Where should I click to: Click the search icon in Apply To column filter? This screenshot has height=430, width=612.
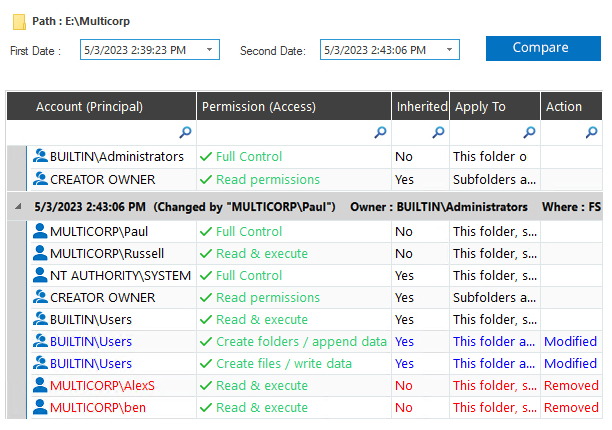pyautogui.click(x=529, y=132)
